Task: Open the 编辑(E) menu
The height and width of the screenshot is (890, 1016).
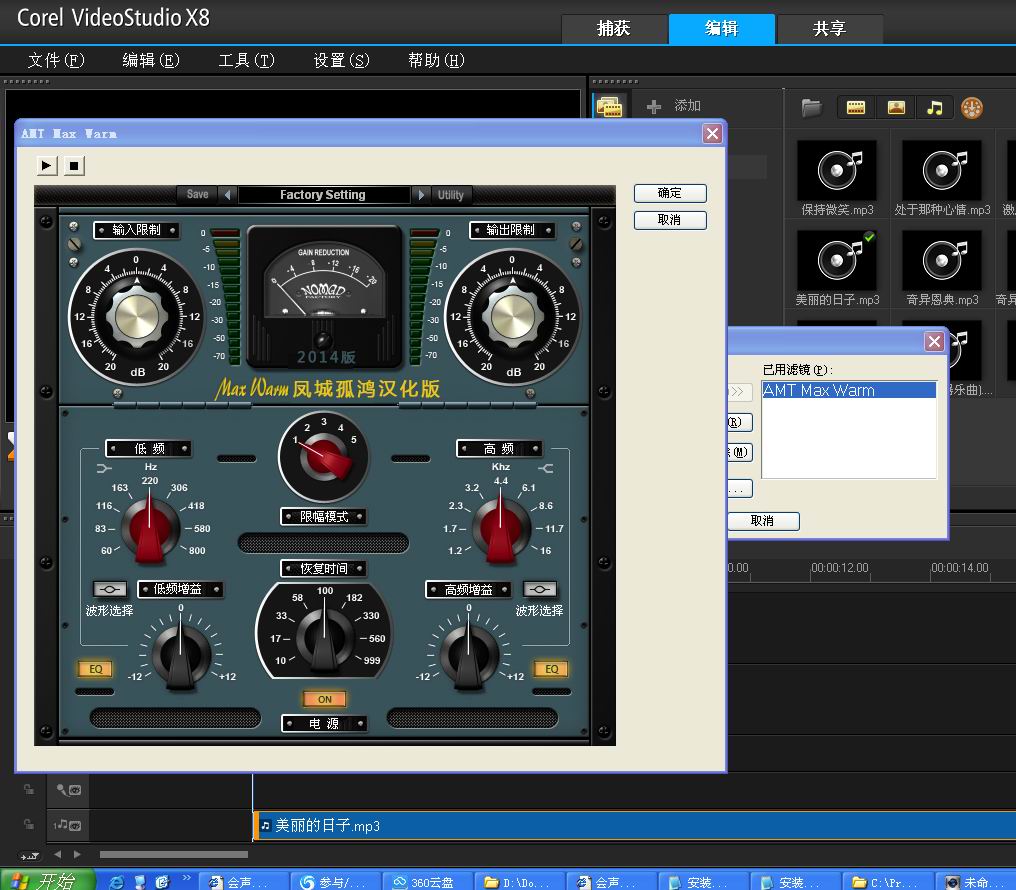Action: point(150,60)
